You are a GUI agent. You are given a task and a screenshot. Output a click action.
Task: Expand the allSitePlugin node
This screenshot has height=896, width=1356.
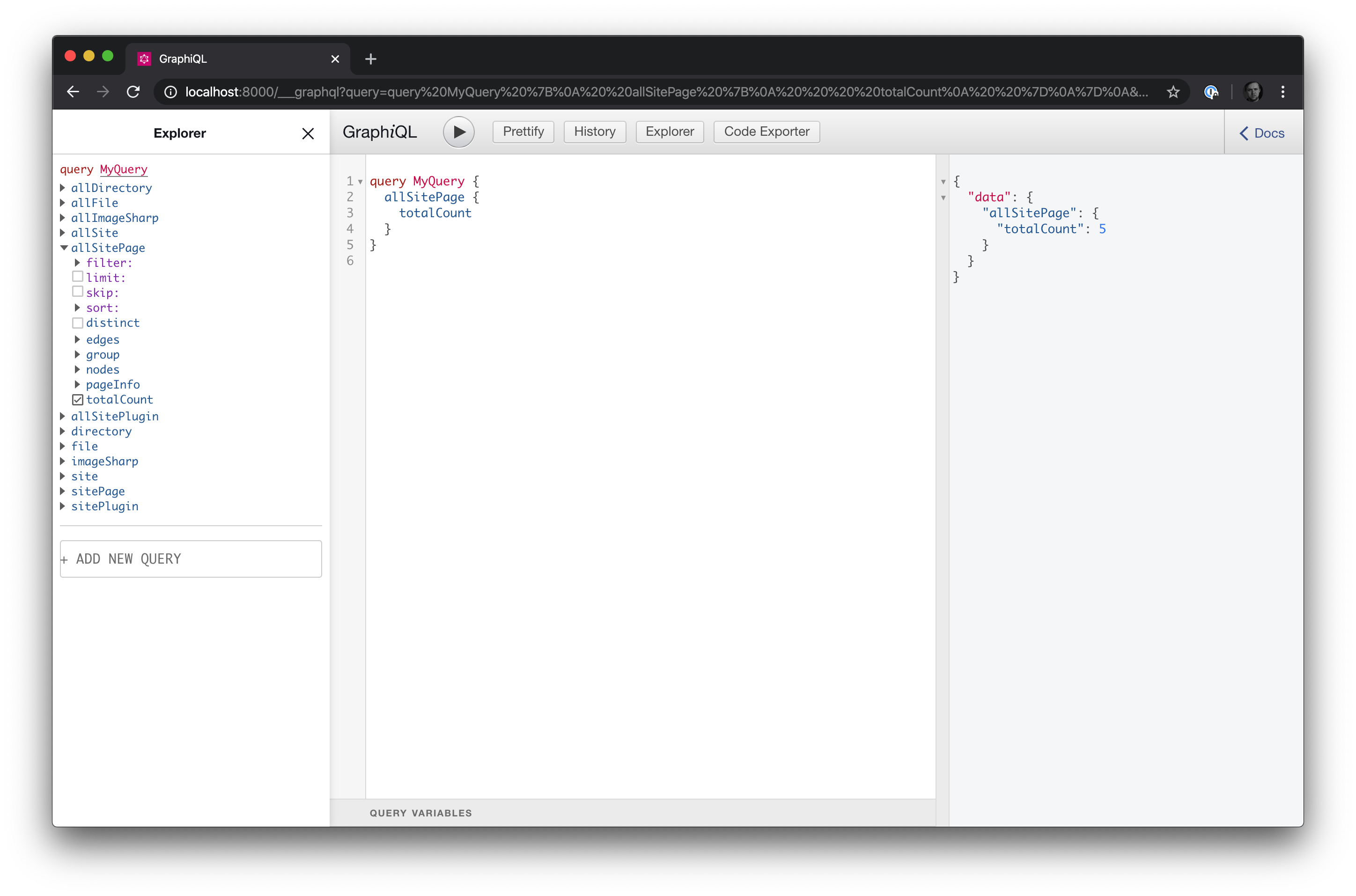[63, 416]
